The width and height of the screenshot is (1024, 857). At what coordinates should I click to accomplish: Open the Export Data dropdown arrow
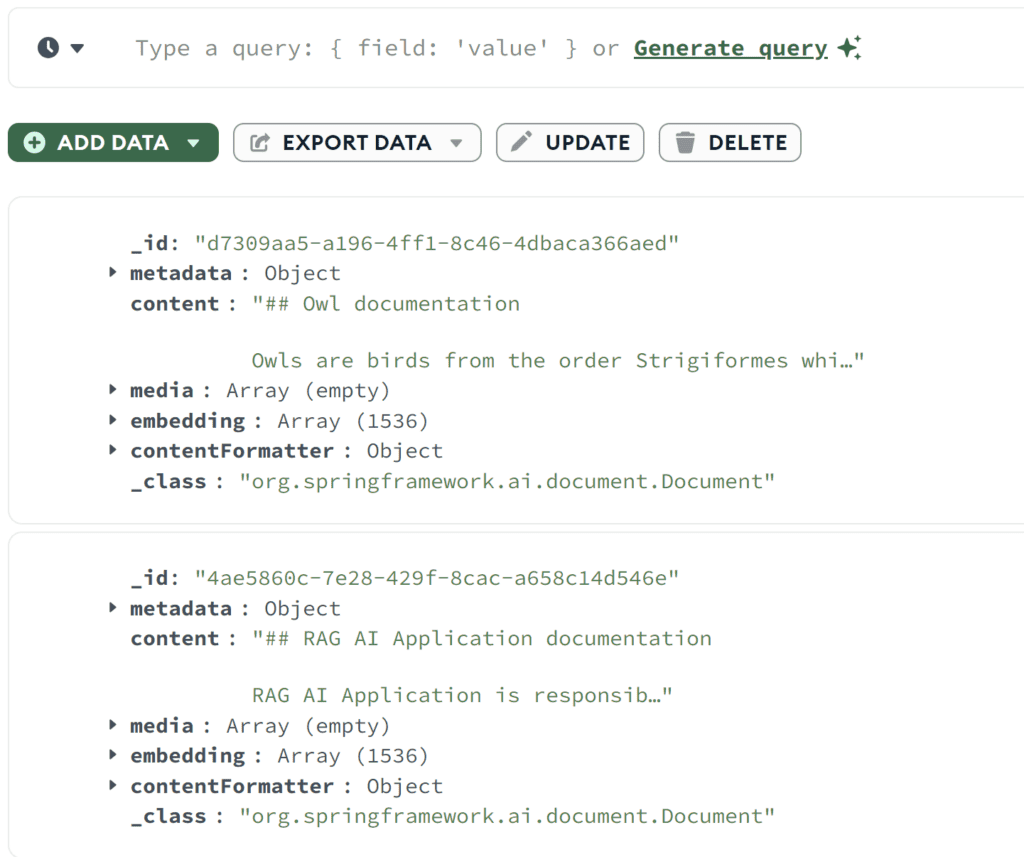(x=456, y=143)
